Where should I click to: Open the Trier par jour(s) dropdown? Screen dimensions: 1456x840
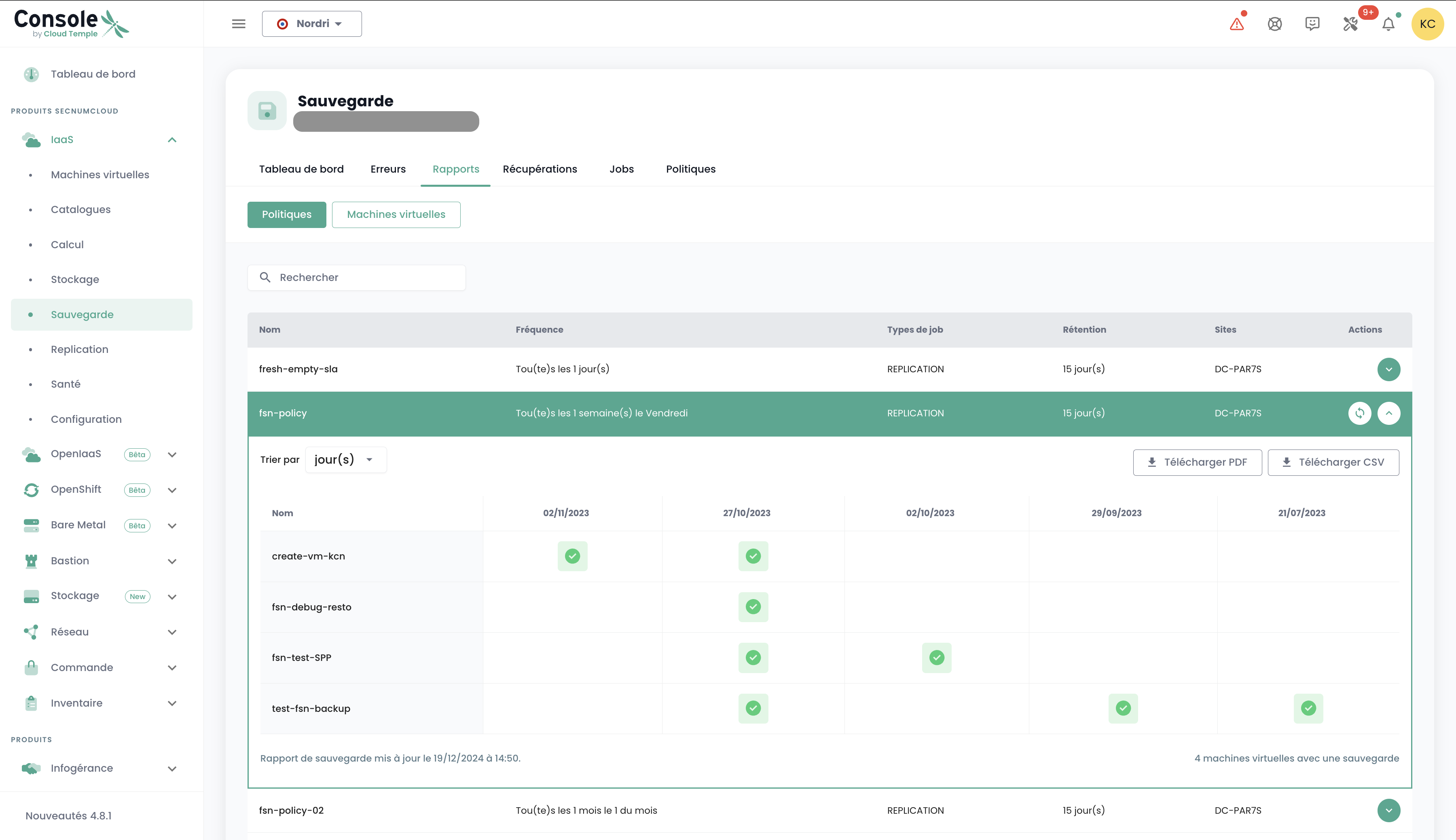[x=345, y=460]
